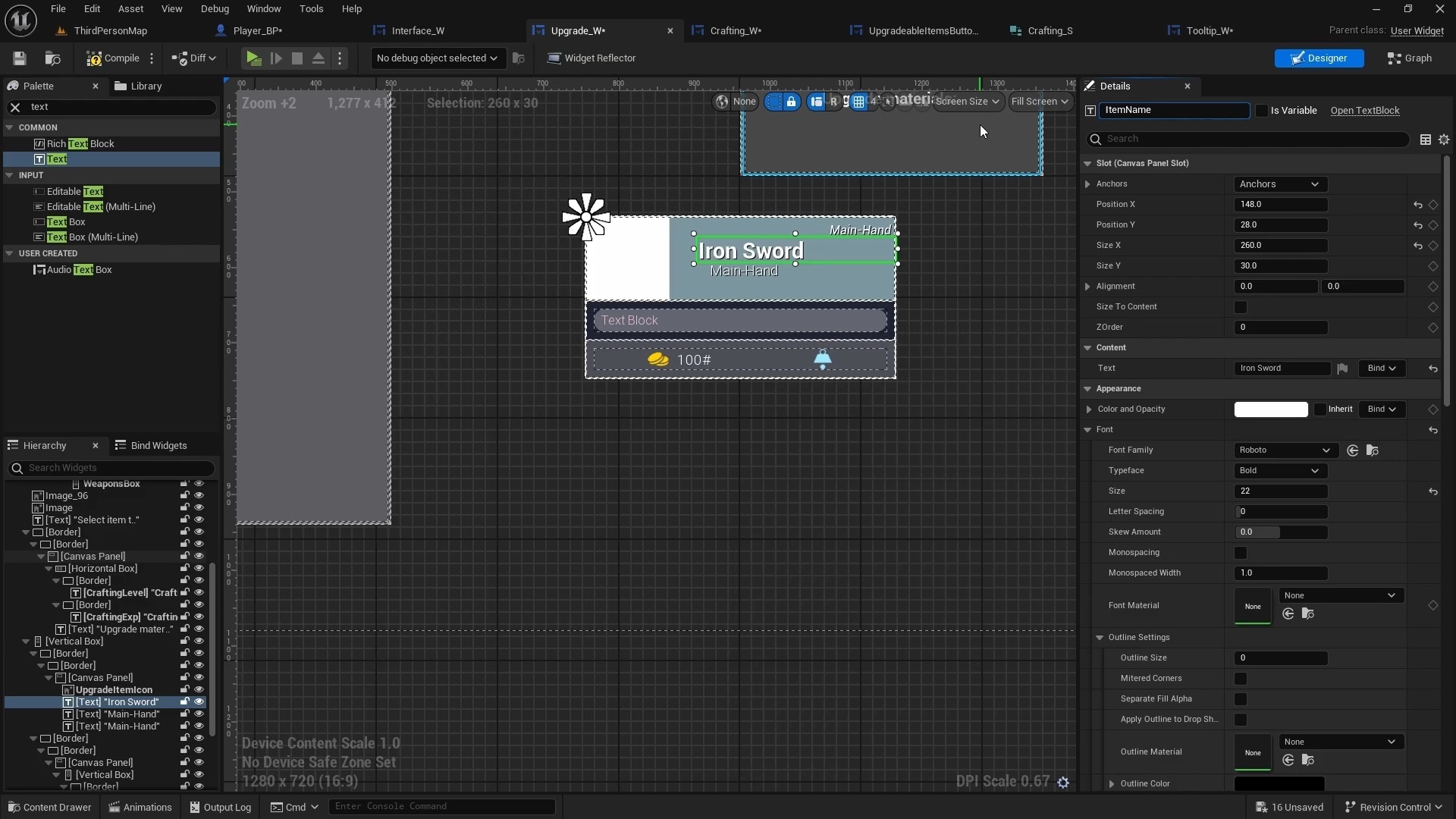The width and height of the screenshot is (1456, 819).
Task: Open the Tools menu
Action: point(311,9)
